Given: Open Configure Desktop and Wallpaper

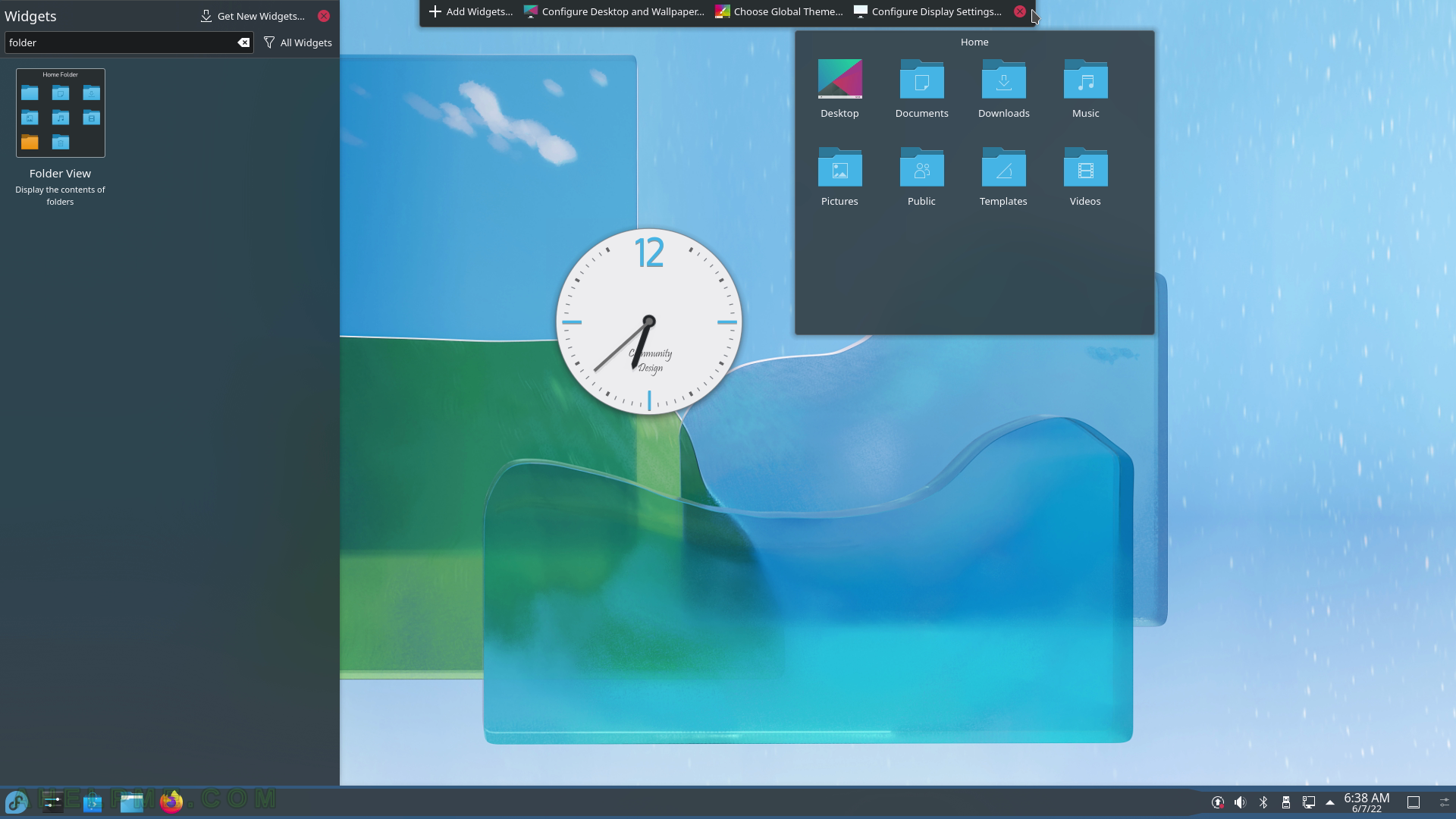Looking at the screenshot, I should click(x=614, y=11).
